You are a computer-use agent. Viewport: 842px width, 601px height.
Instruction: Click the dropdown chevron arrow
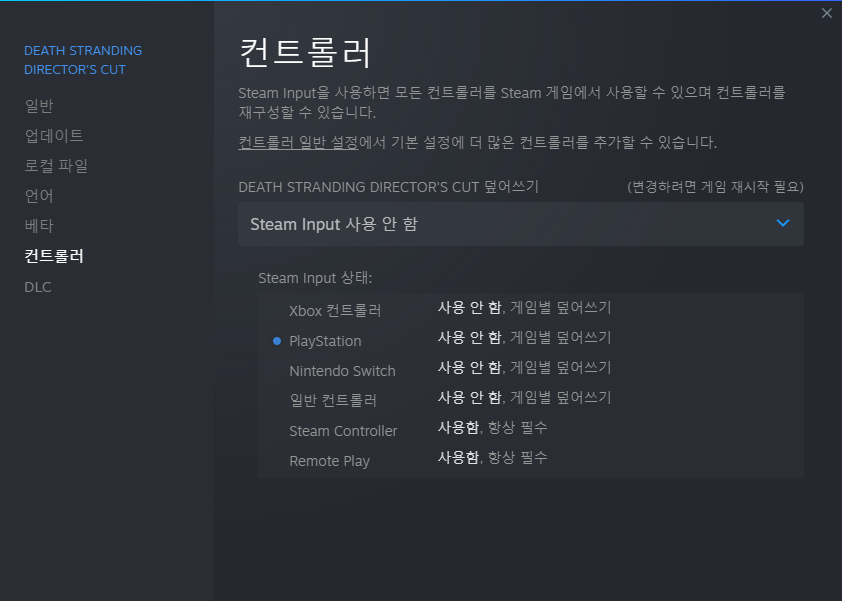pyautogui.click(x=783, y=223)
